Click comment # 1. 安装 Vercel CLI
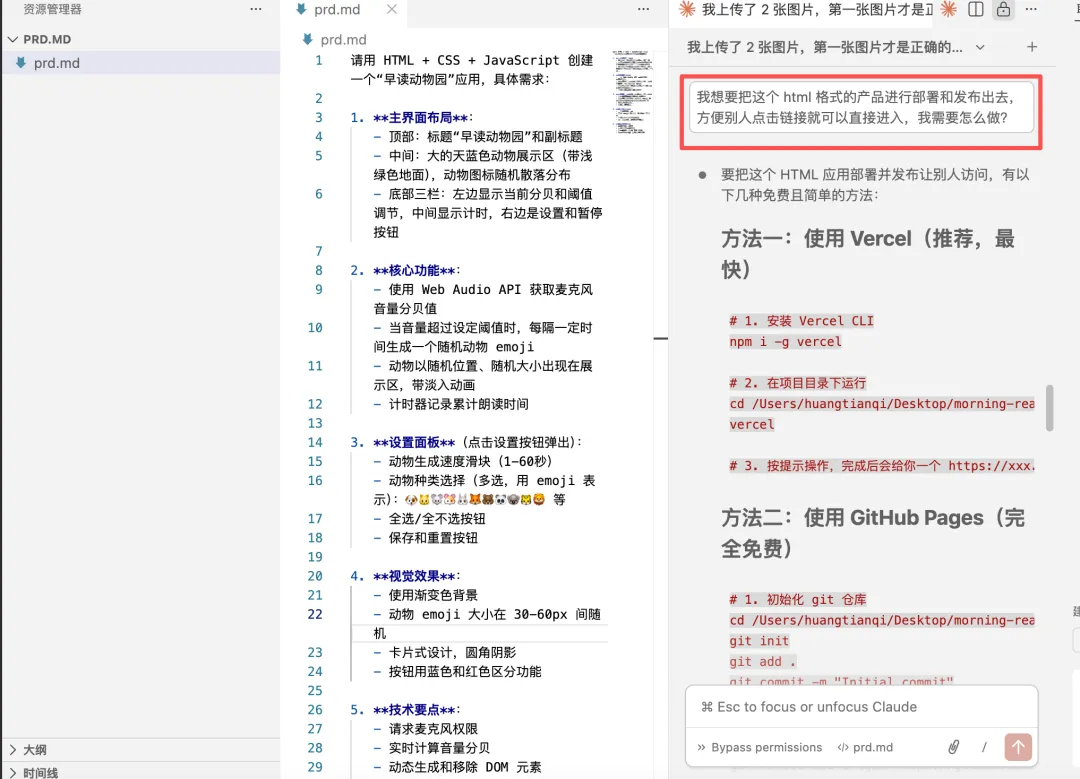 point(802,321)
